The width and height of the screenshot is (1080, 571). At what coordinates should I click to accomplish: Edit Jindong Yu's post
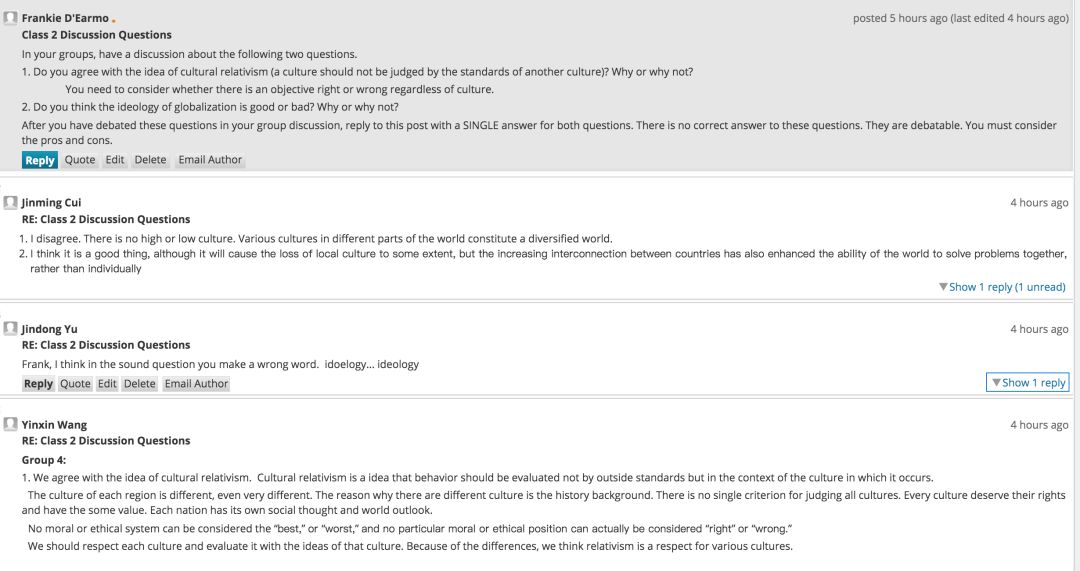(x=107, y=384)
